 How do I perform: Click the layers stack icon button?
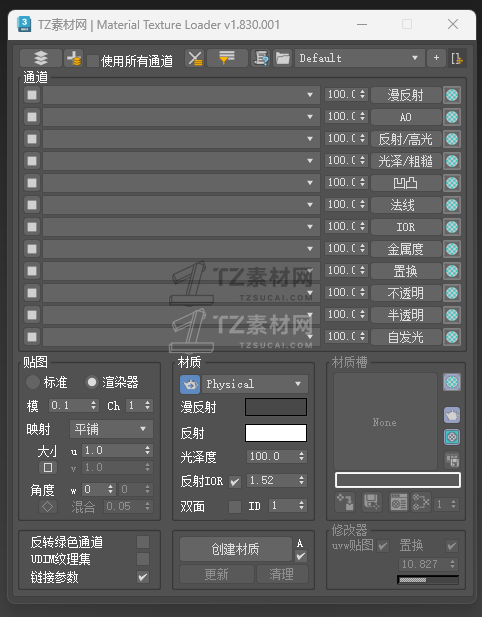[41, 58]
